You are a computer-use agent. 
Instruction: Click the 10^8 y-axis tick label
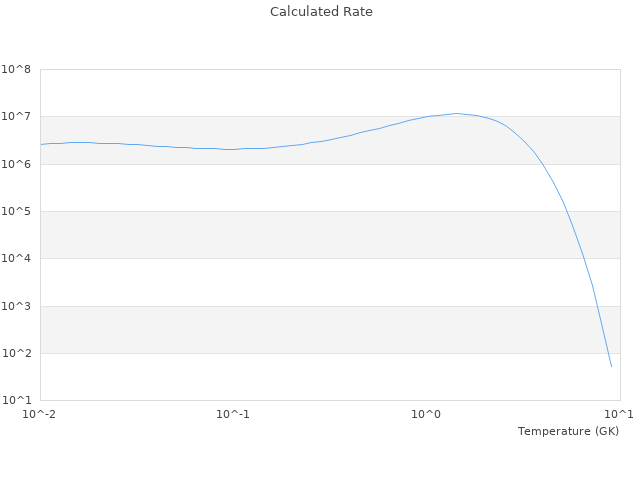(x=16, y=69)
